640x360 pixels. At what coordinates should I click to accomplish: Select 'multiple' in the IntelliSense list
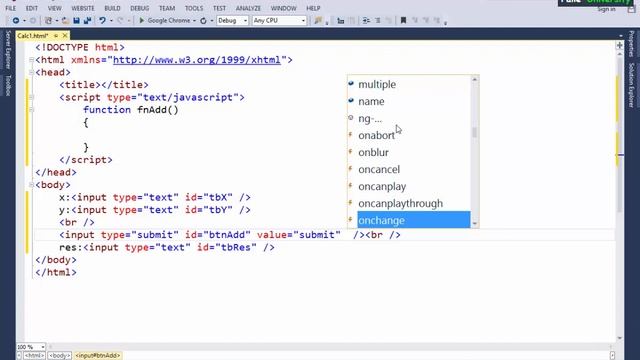[409, 84]
